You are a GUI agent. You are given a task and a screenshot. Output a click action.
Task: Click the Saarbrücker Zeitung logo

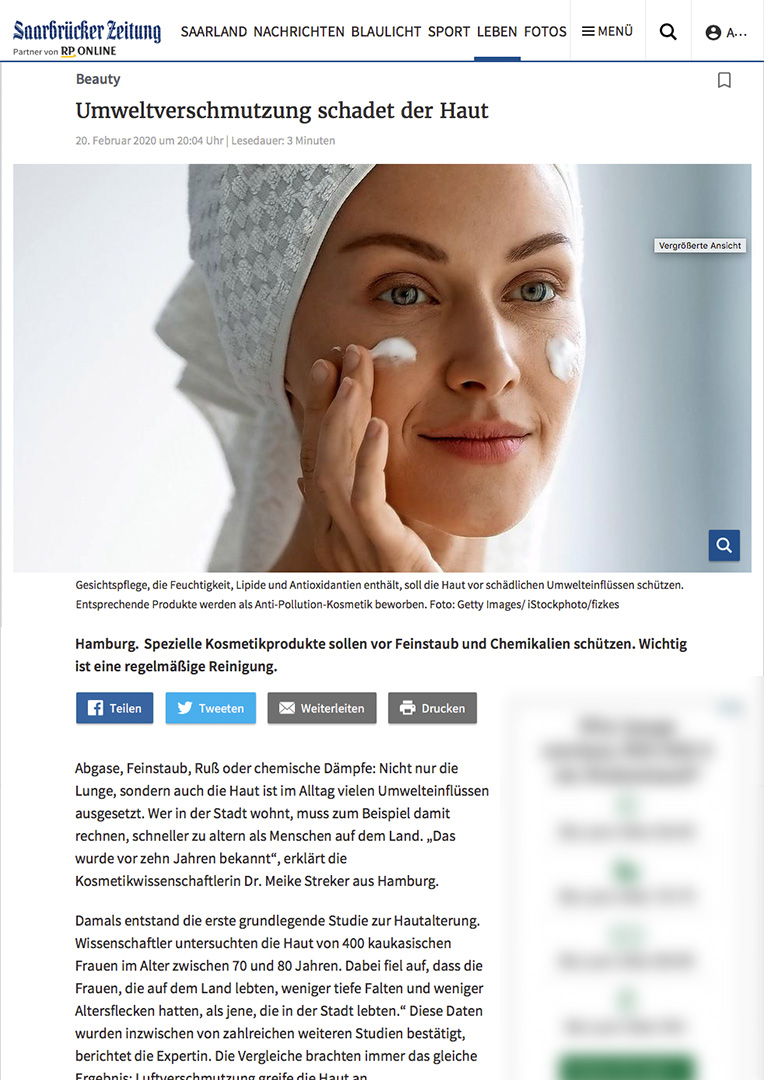(87, 31)
